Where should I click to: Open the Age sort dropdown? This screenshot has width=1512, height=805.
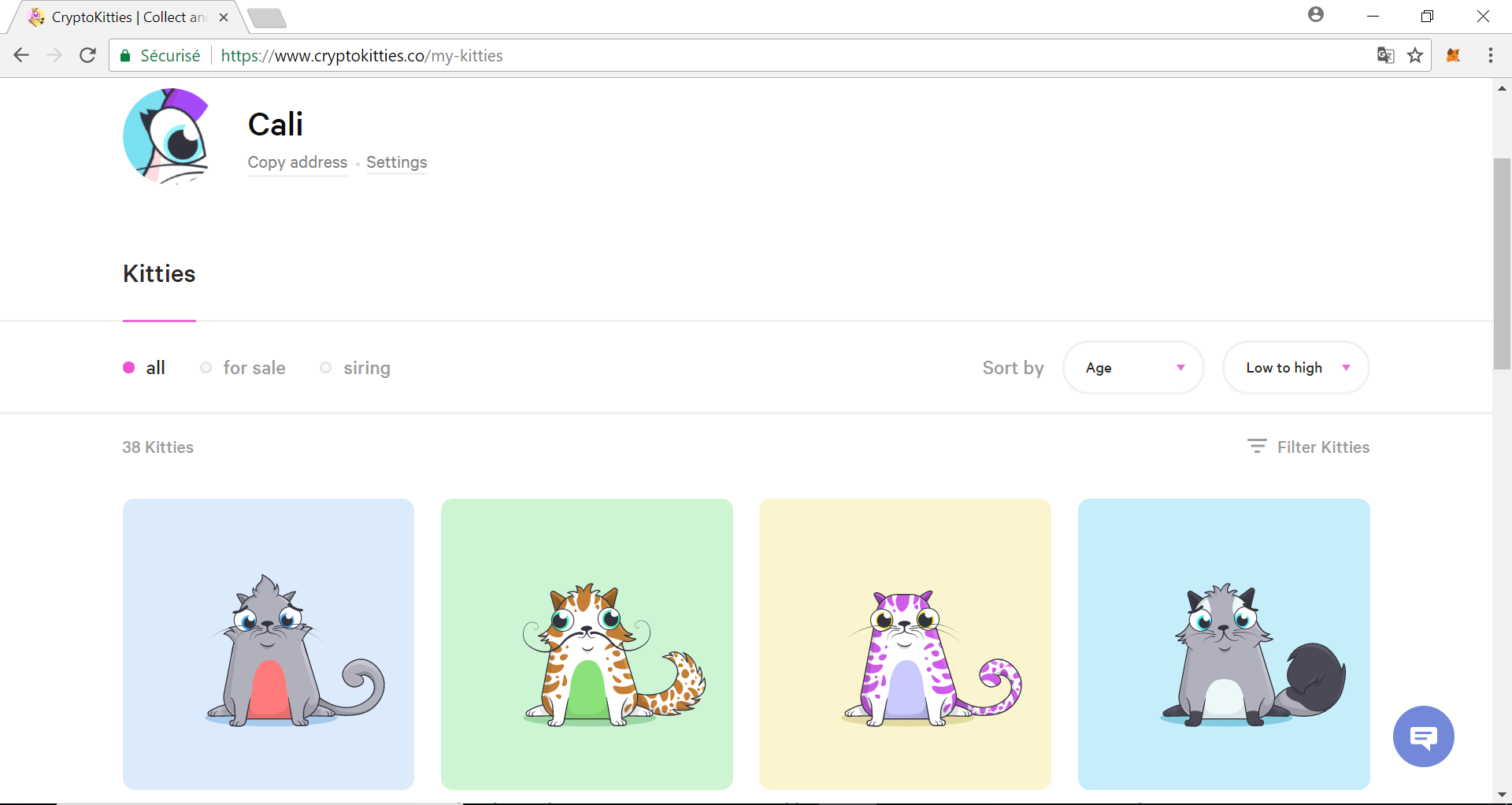pos(1133,368)
